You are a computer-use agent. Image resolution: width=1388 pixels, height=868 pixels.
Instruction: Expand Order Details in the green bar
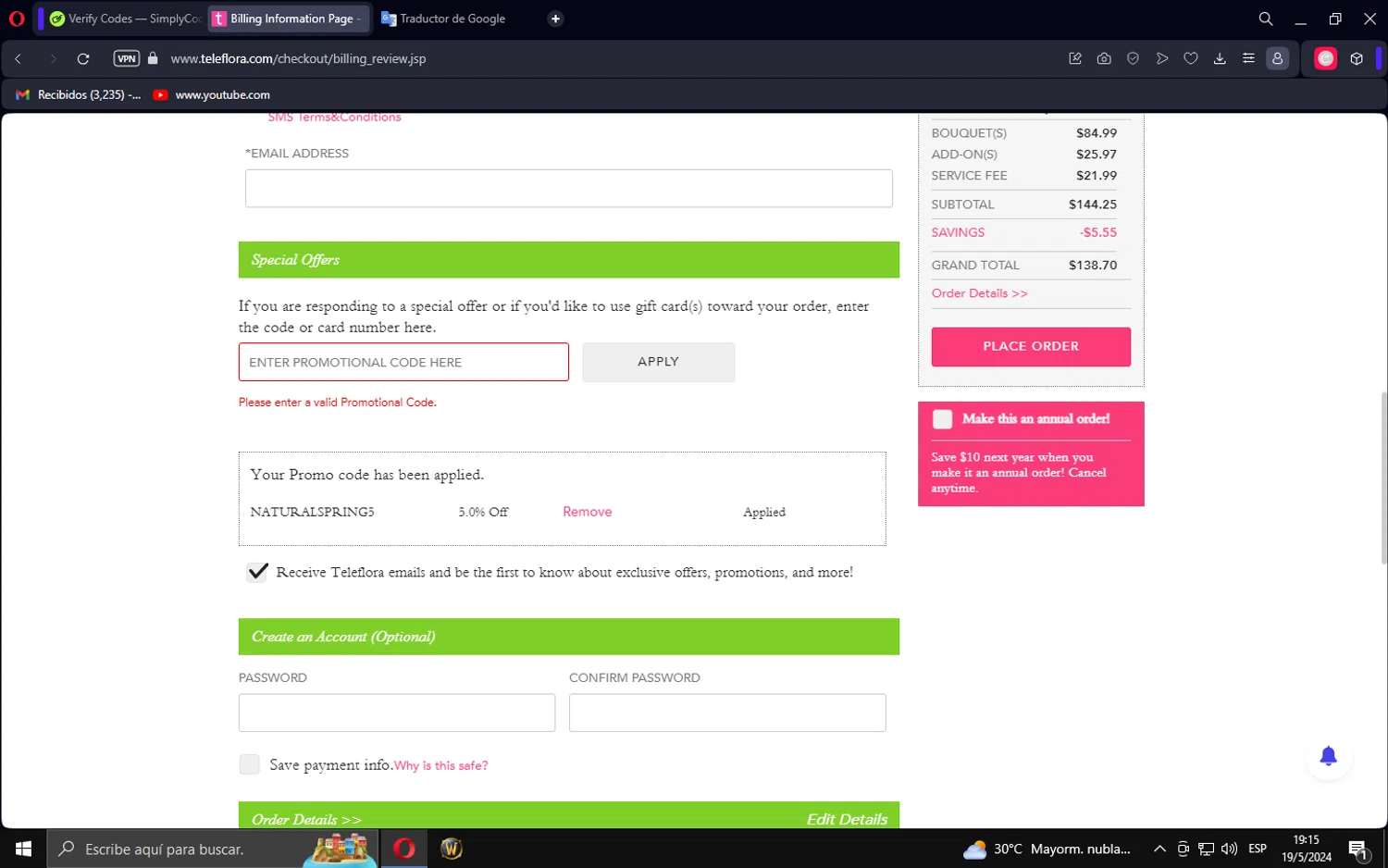click(x=306, y=819)
